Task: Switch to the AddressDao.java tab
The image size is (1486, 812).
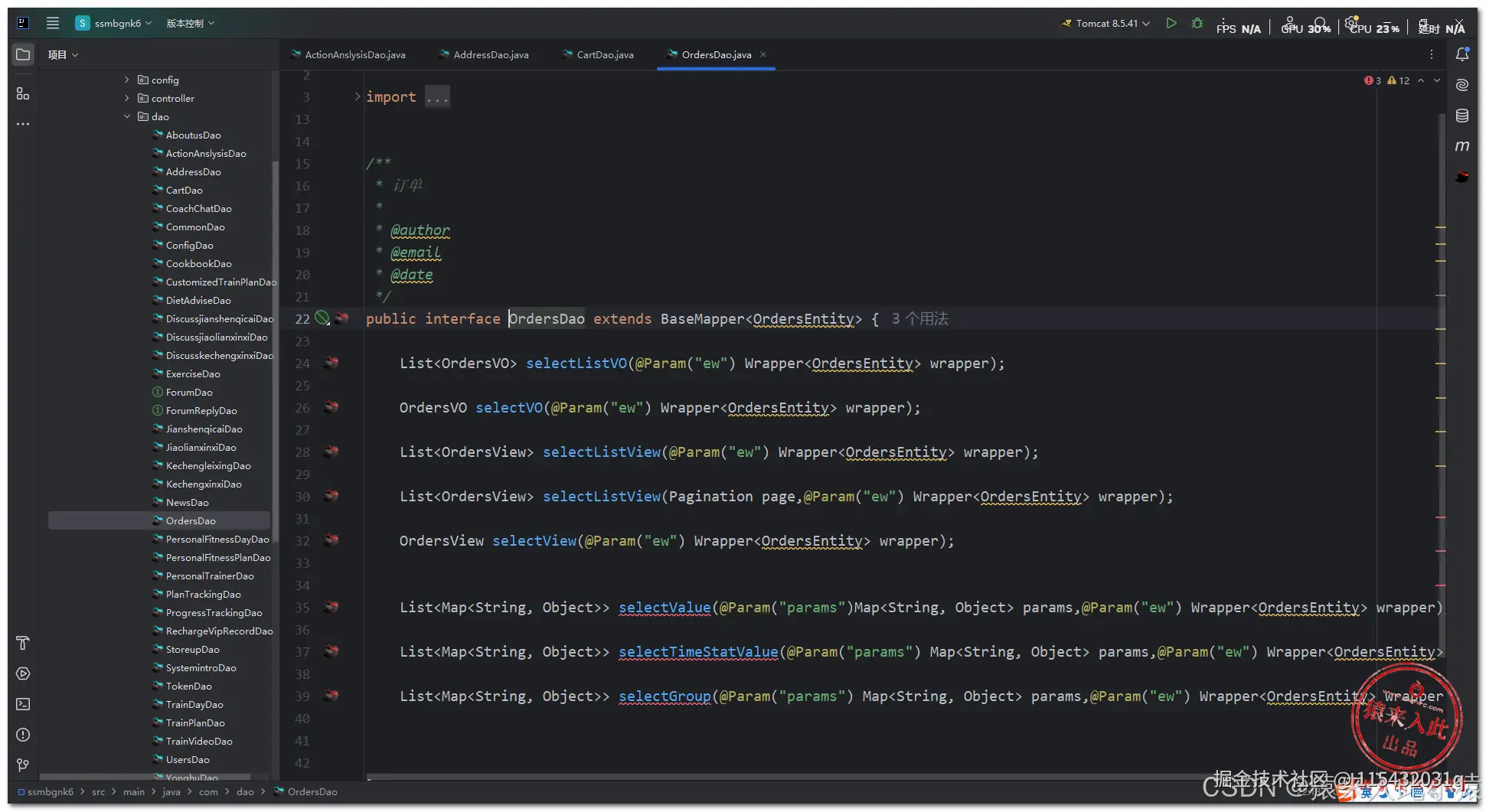Action: (x=490, y=55)
